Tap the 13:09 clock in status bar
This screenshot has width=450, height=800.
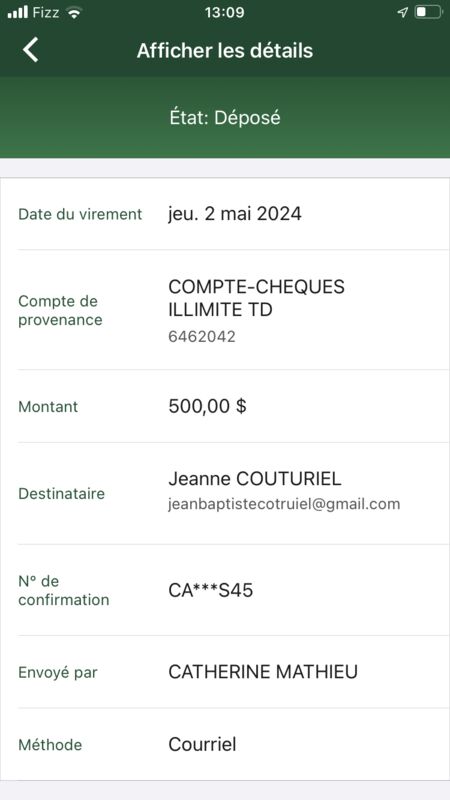pos(224,12)
